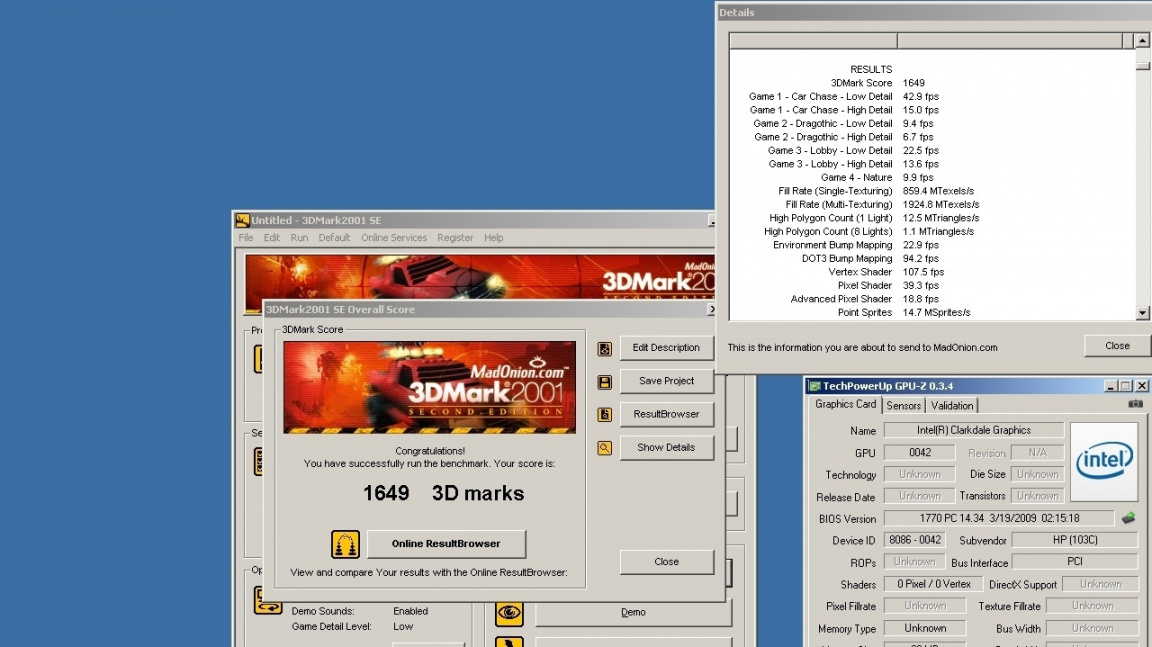Click the Game 4 - Nature result row
The width and height of the screenshot is (1152, 647).
click(876, 178)
